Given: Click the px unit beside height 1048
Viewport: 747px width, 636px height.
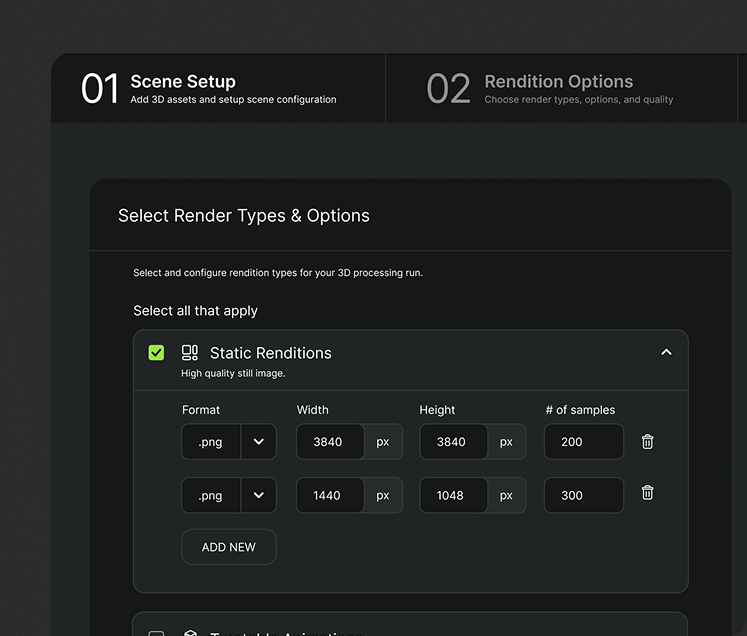Looking at the screenshot, I should pos(506,495).
